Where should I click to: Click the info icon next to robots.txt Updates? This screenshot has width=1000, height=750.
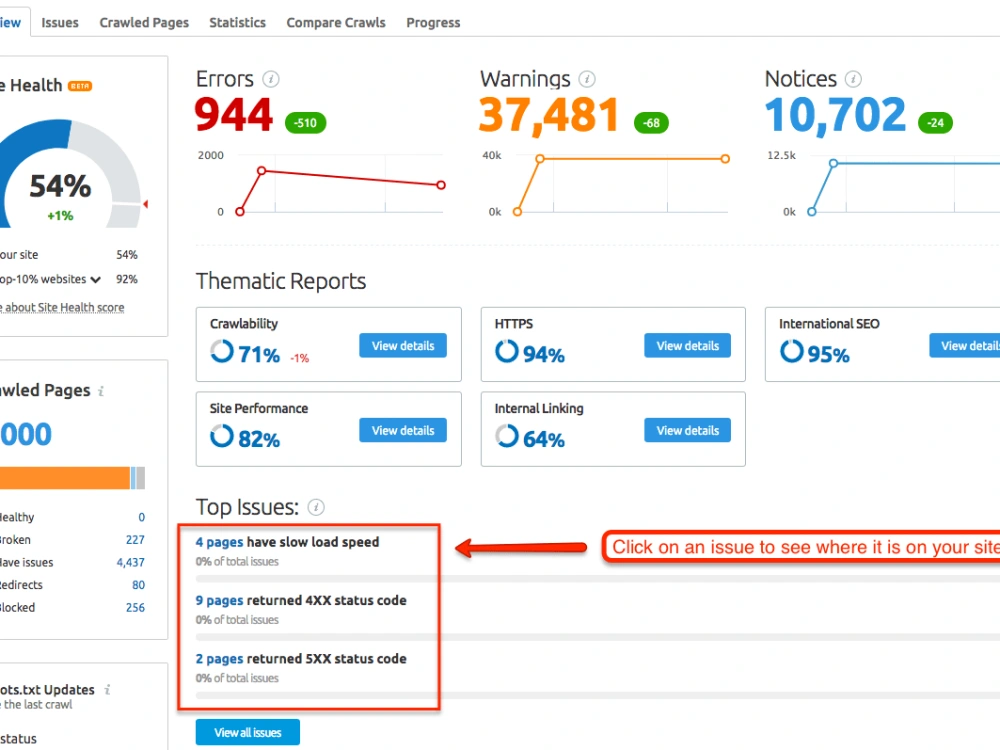click(107, 689)
